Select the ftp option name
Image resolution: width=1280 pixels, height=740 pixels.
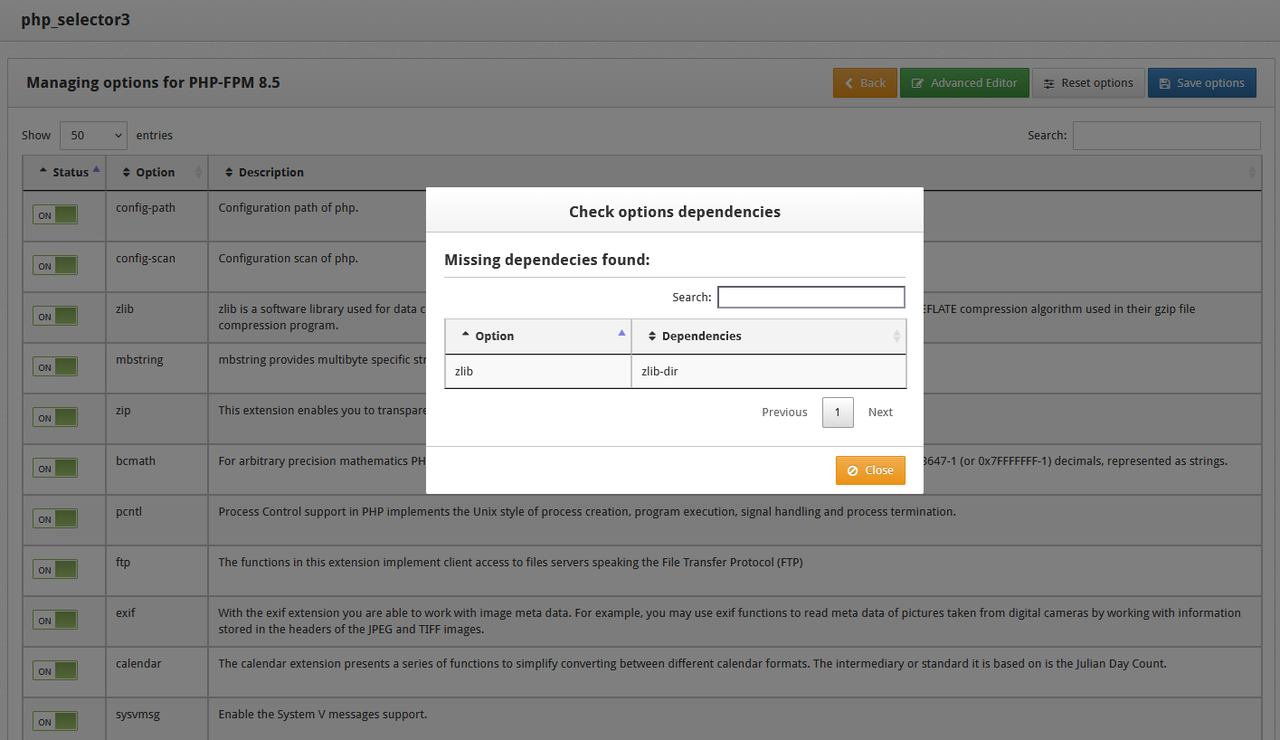[x=123, y=562]
